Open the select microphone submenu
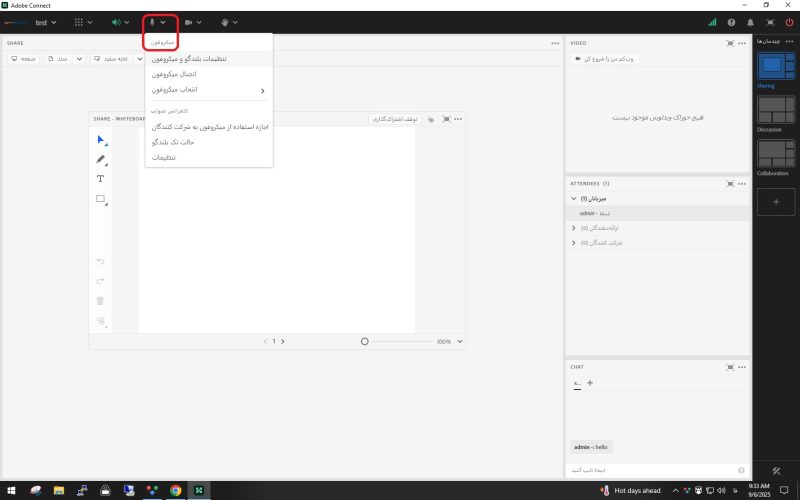Viewport: 800px width, 500px height. click(x=207, y=90)
